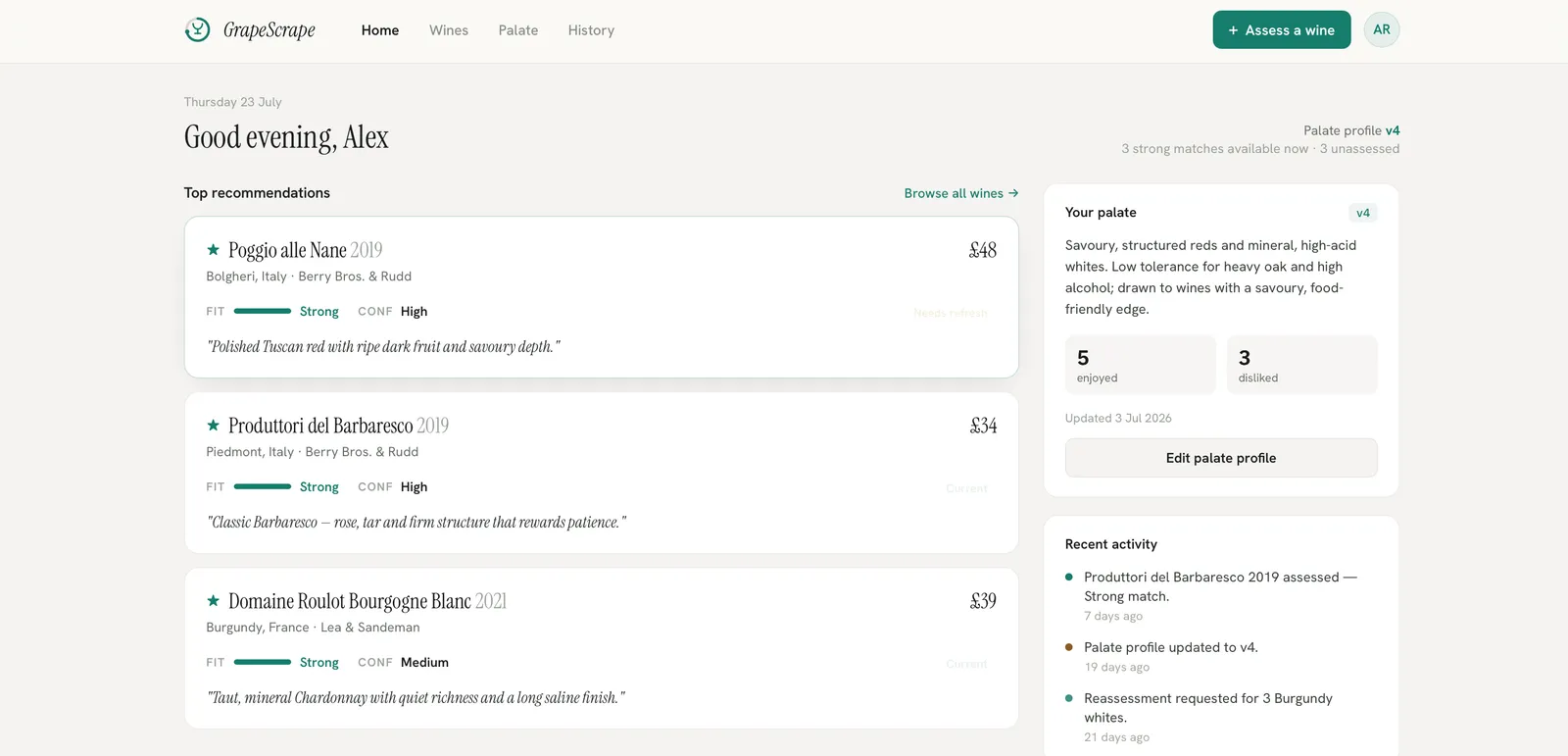Screen dimensions: 1568x756
Task: Click the "21 days ago" timestamp
Action: tap(1117, 737)
